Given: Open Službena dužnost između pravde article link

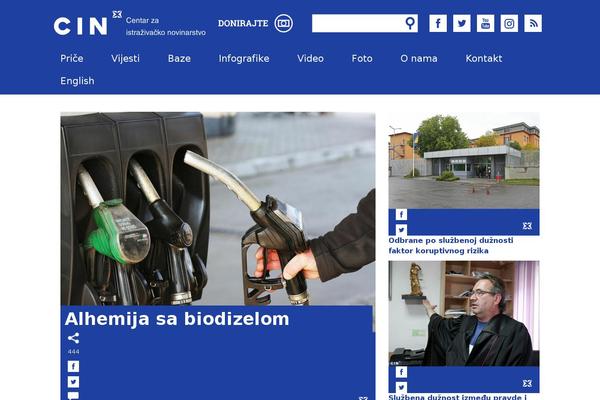Looking at the screenshot, I should [x=457, y=397].
